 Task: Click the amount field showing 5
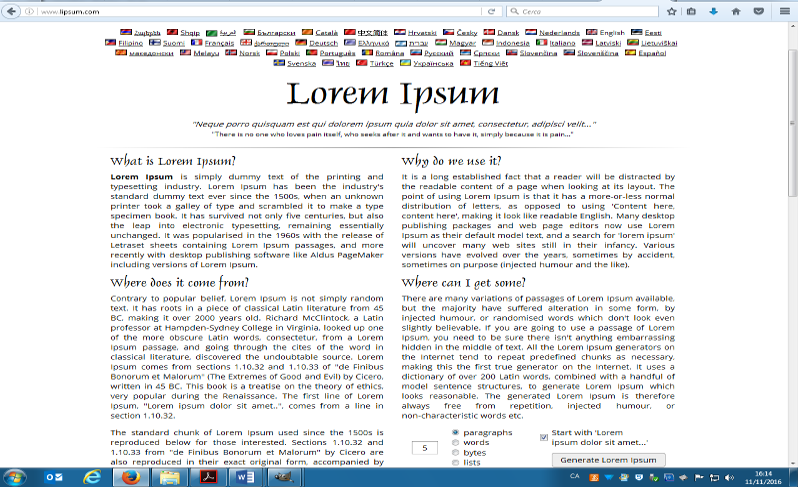pos(425,448)
